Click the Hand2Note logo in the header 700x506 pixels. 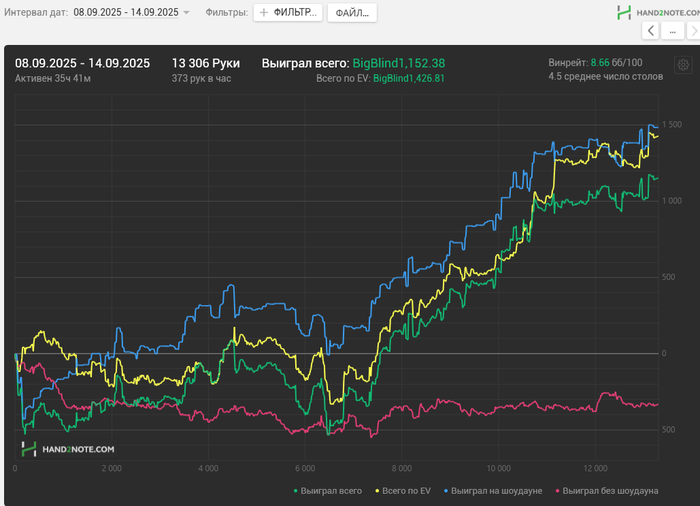tap(658, 13)
